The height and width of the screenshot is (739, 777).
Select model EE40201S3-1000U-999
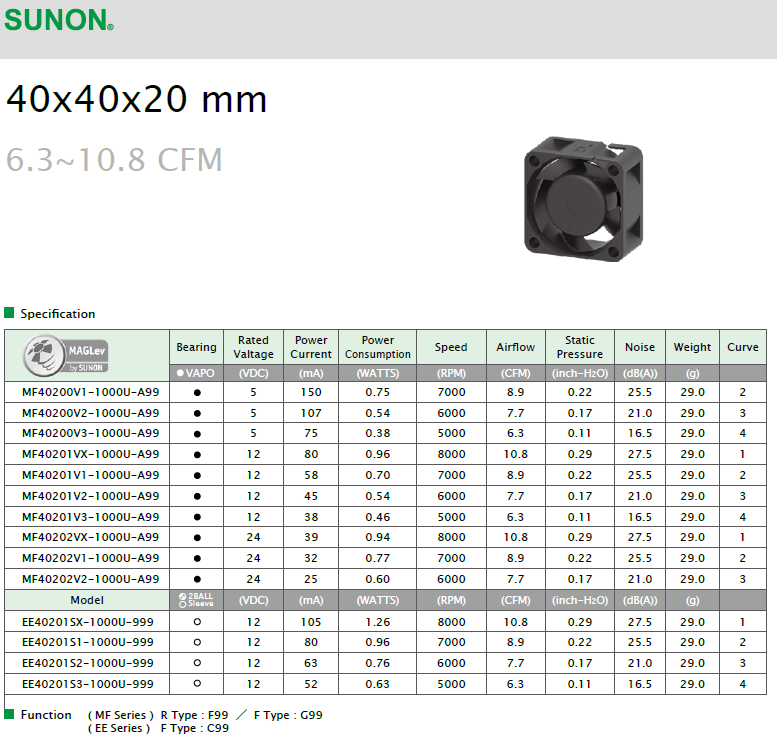click(88, 684)
